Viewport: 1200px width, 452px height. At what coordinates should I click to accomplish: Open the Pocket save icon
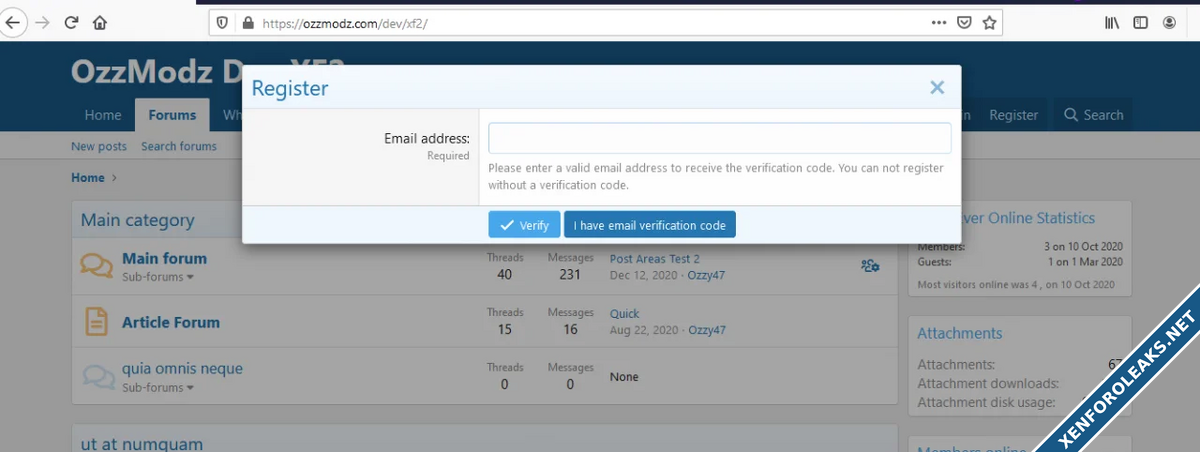[964, 22]
